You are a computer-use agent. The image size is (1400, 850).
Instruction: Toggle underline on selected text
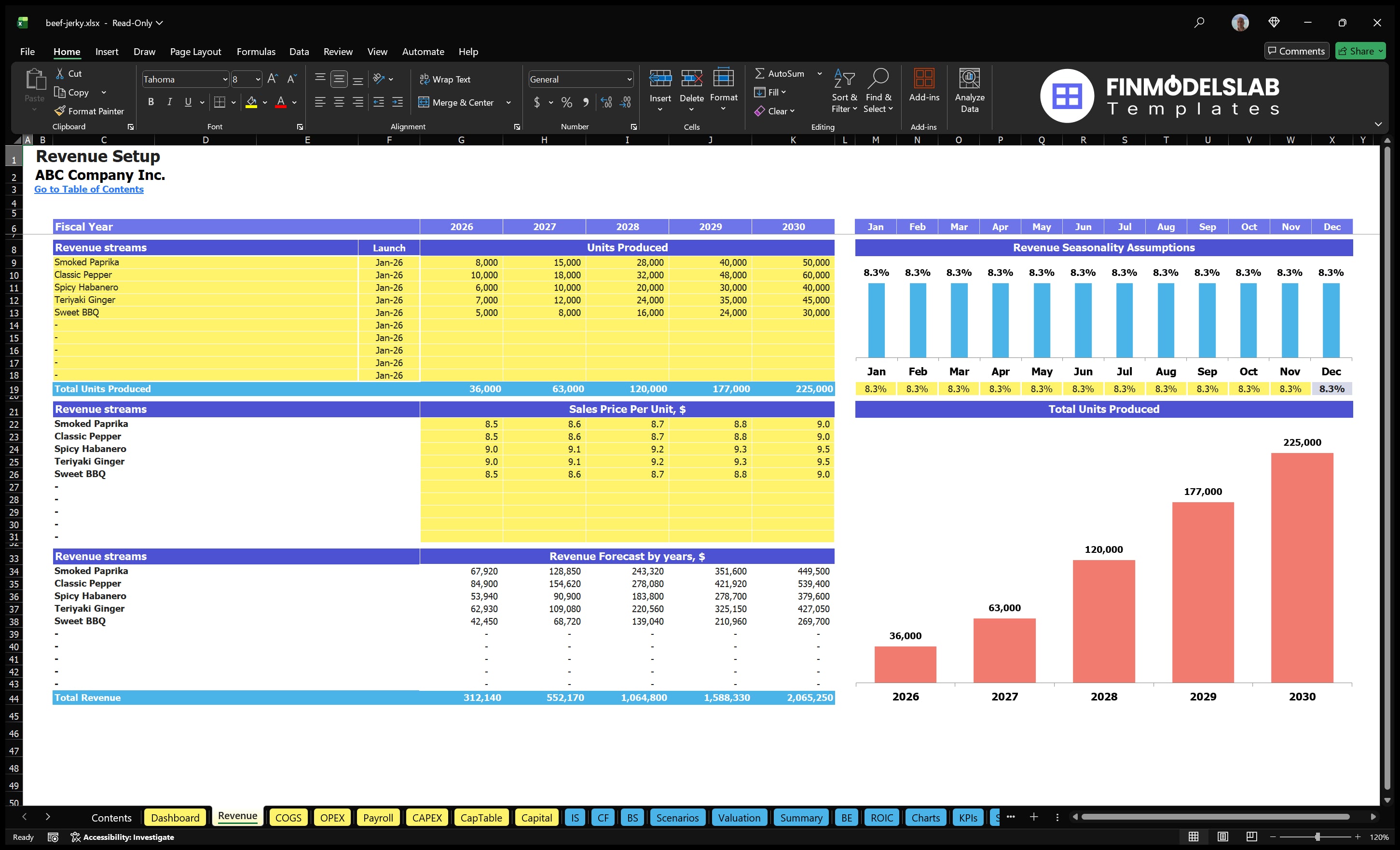(188, 102)
